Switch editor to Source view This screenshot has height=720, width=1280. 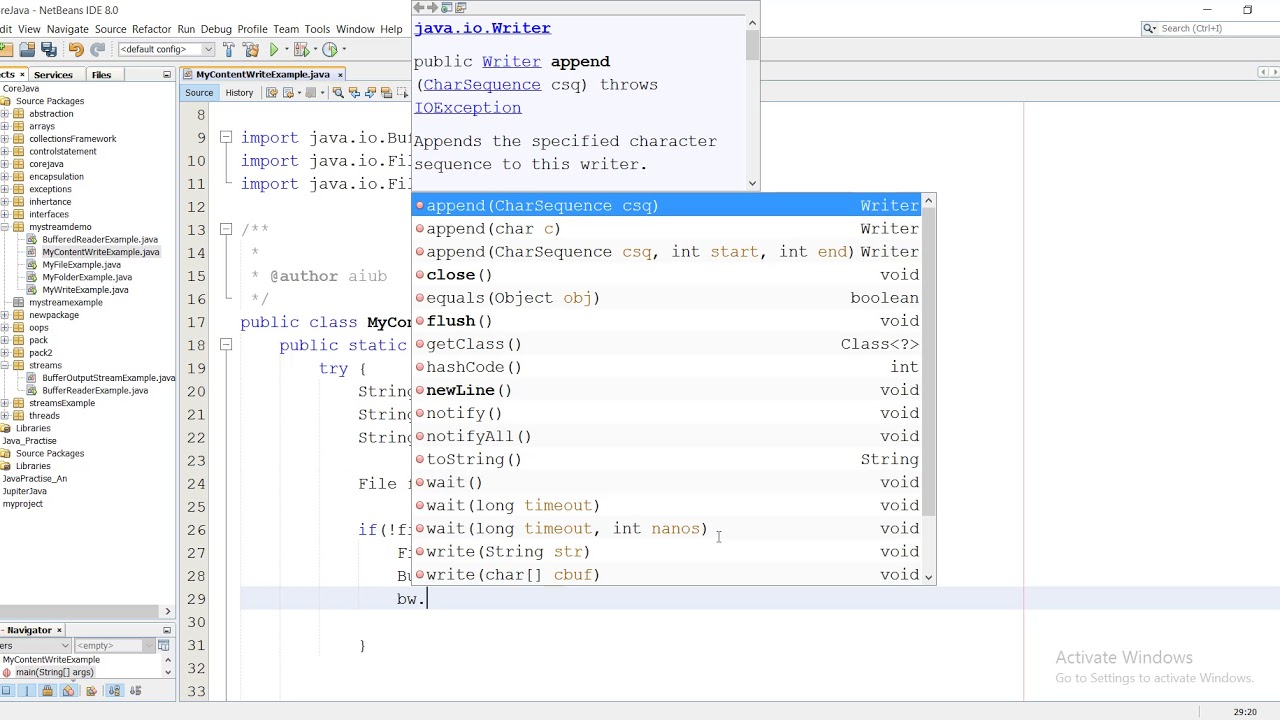click(199, 93)
